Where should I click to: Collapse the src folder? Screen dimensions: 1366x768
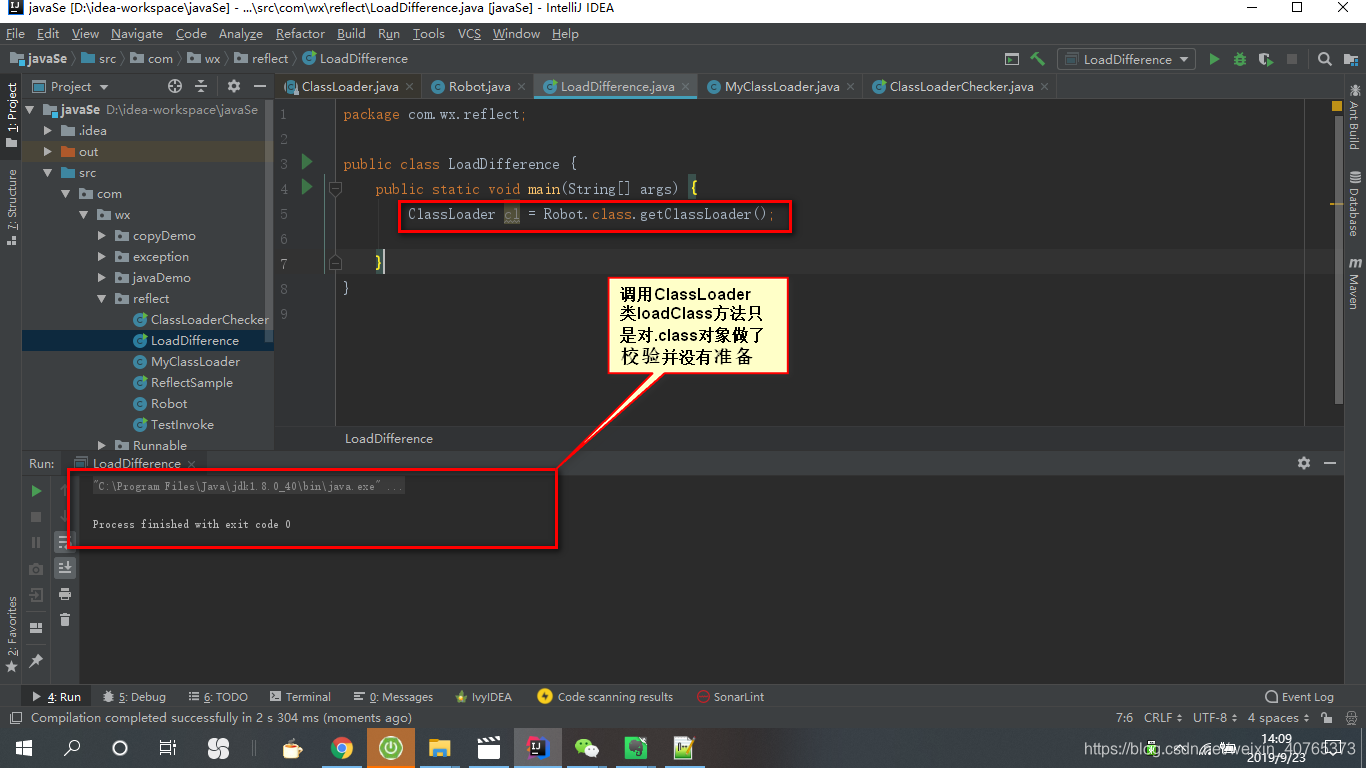click(x=48, y=173)
